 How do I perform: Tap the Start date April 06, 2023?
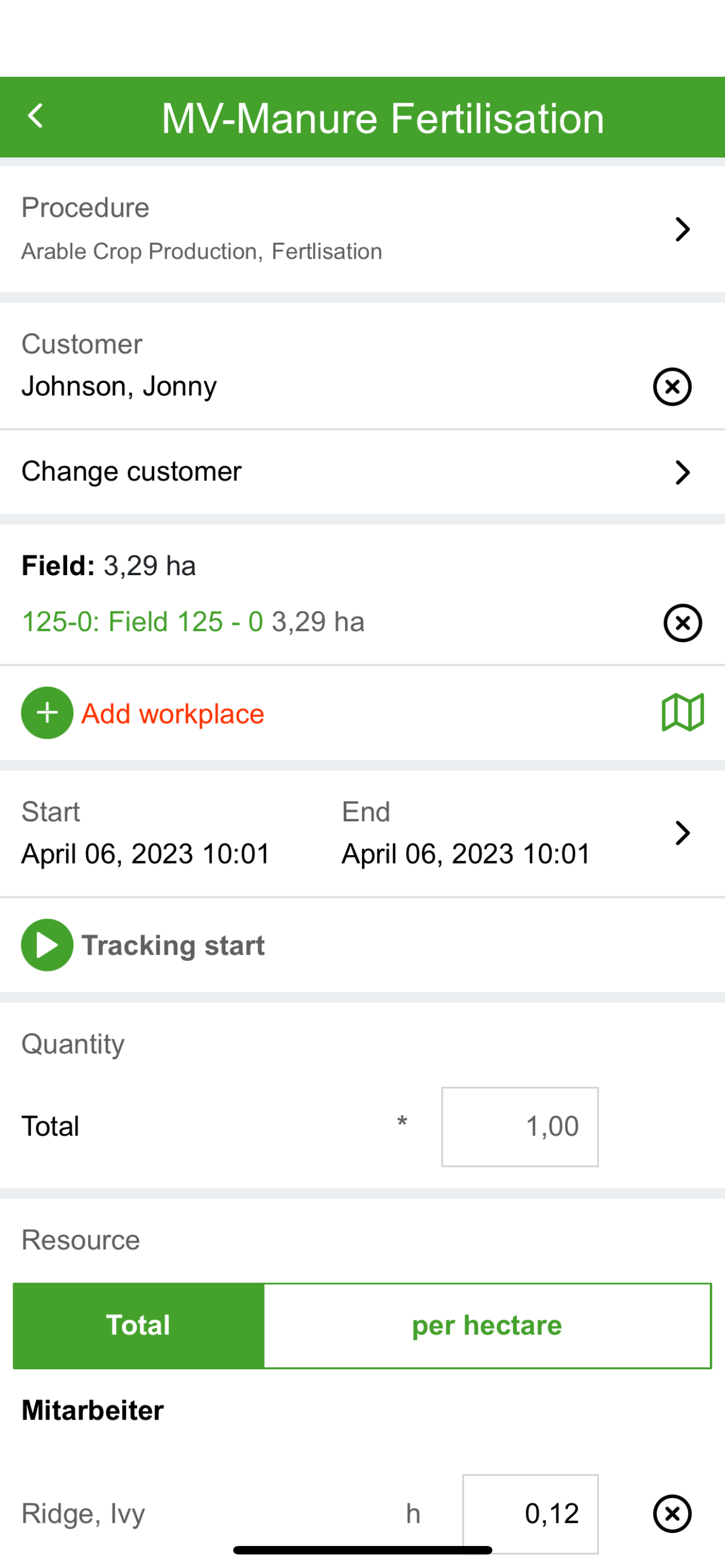click(x=146, y=853)
